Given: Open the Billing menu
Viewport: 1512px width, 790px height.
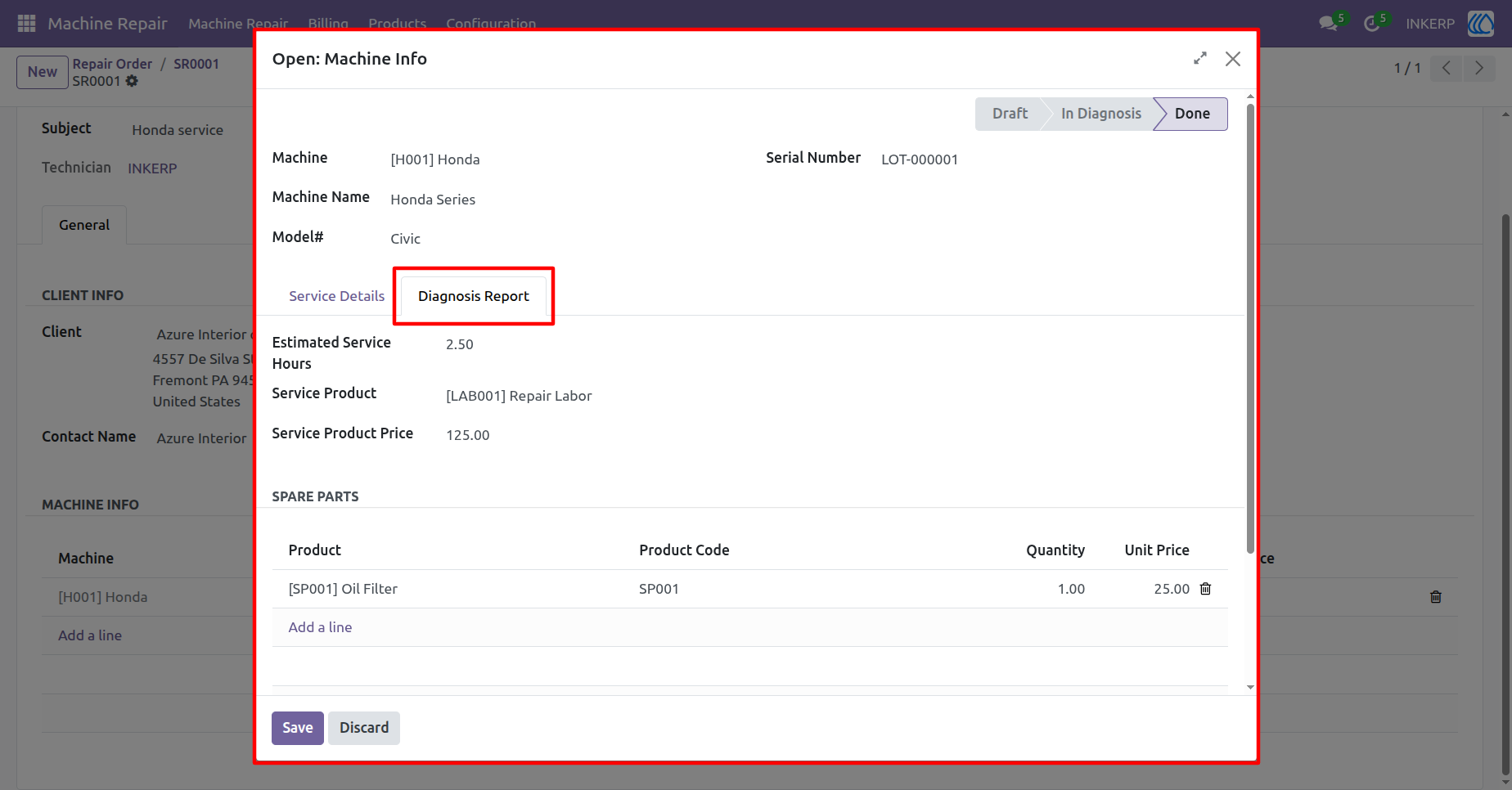Looking at the screenshot, I should 328,24.
